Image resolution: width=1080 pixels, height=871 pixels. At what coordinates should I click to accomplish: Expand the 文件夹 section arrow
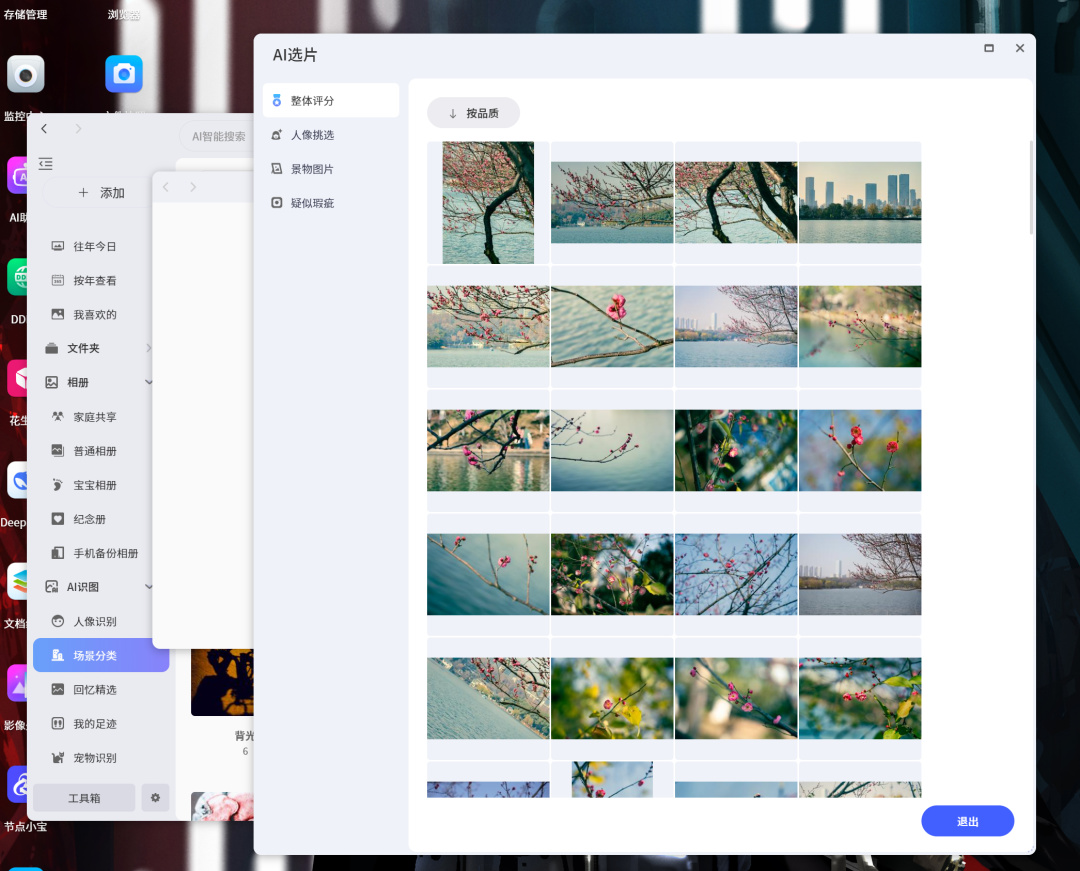(x=149, y=348)
